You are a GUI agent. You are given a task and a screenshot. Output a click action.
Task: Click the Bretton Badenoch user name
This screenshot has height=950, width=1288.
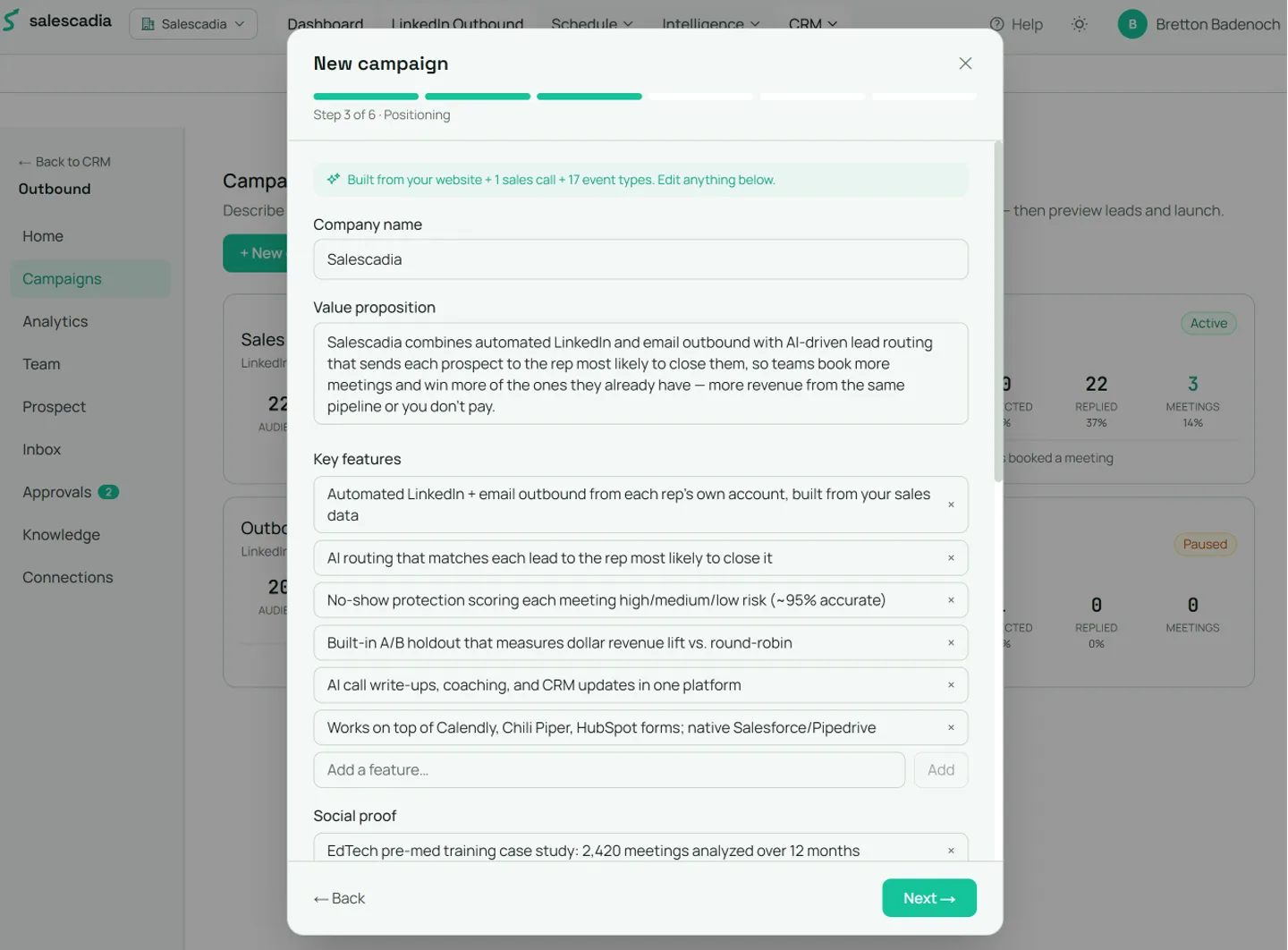(x=1217, y=24)
